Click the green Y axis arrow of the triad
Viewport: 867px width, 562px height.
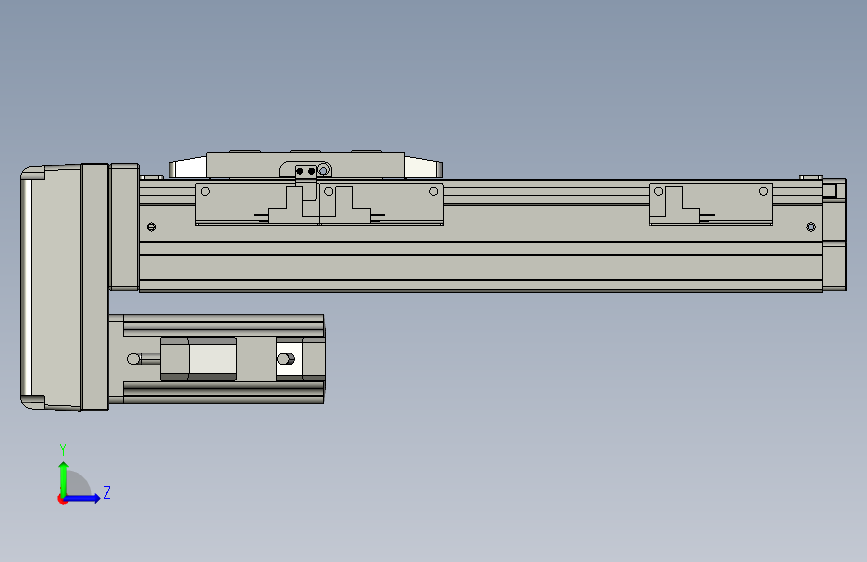tap(64, 479)
